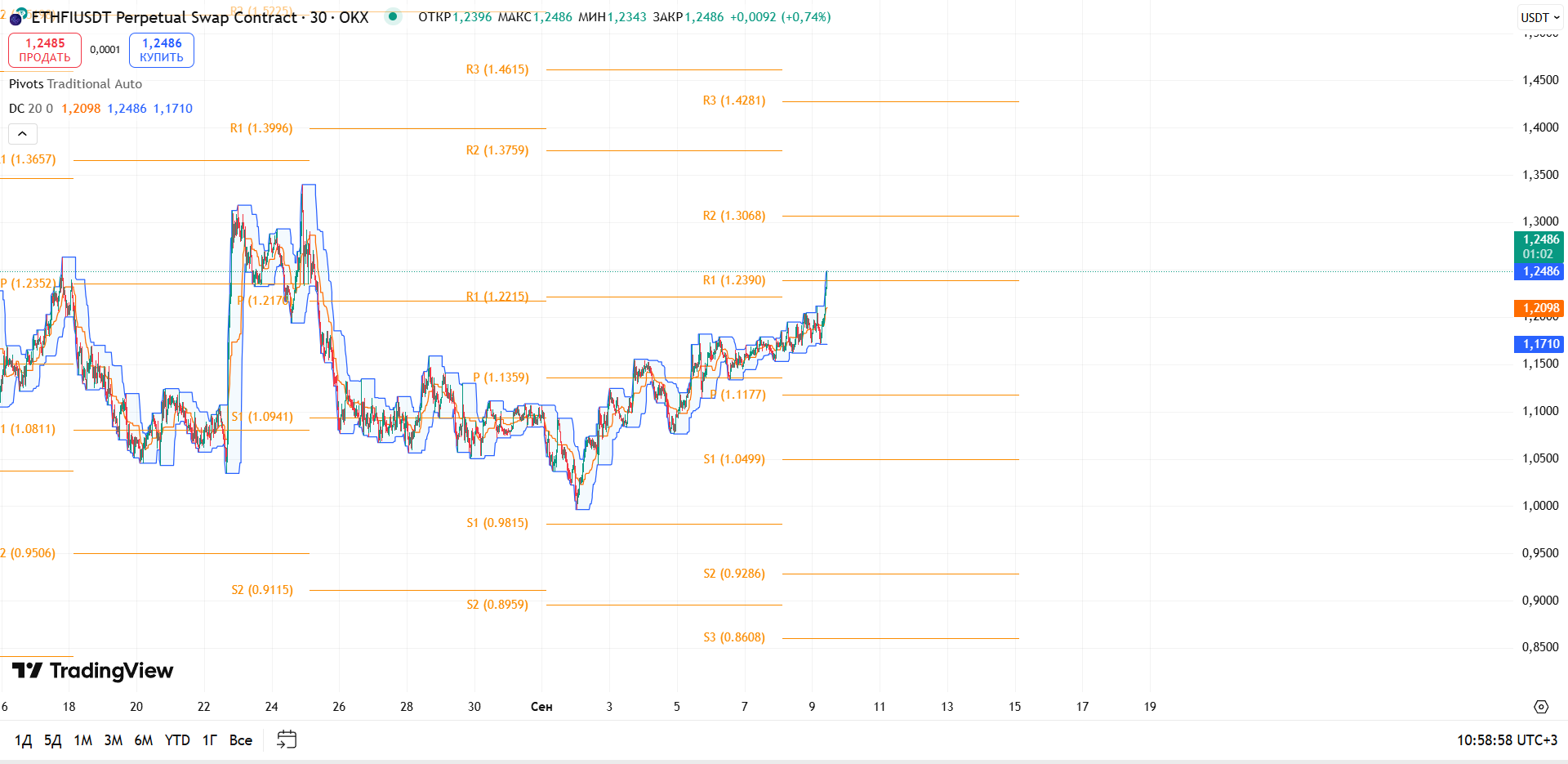Click the green 1,2486 countdown price label
Image resolution: width=1568 pixels, height=764 pixels.
[1539, 247]
